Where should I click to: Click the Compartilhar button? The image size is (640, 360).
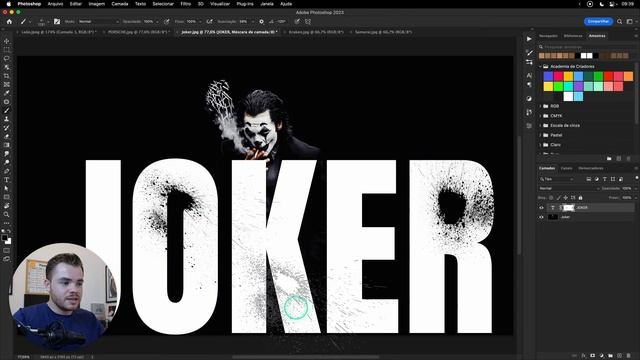point(598,22)
